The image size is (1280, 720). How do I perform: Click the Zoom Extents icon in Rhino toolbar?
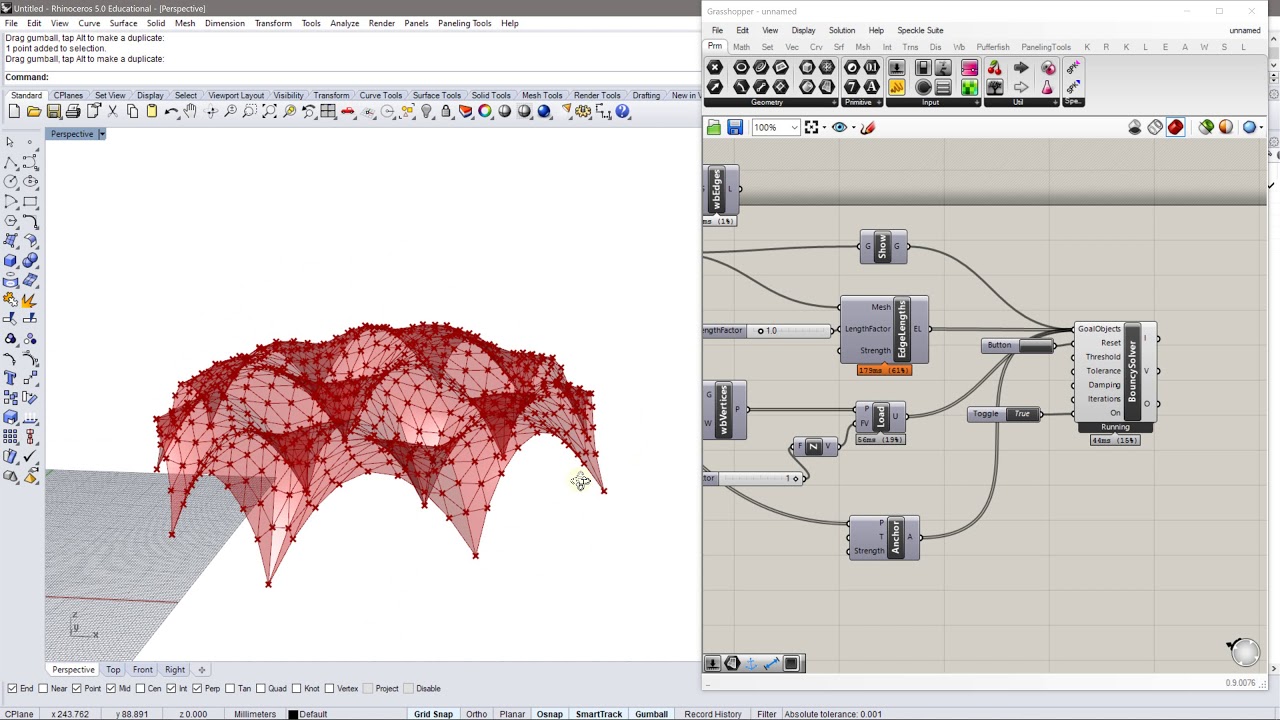point(269,112)
